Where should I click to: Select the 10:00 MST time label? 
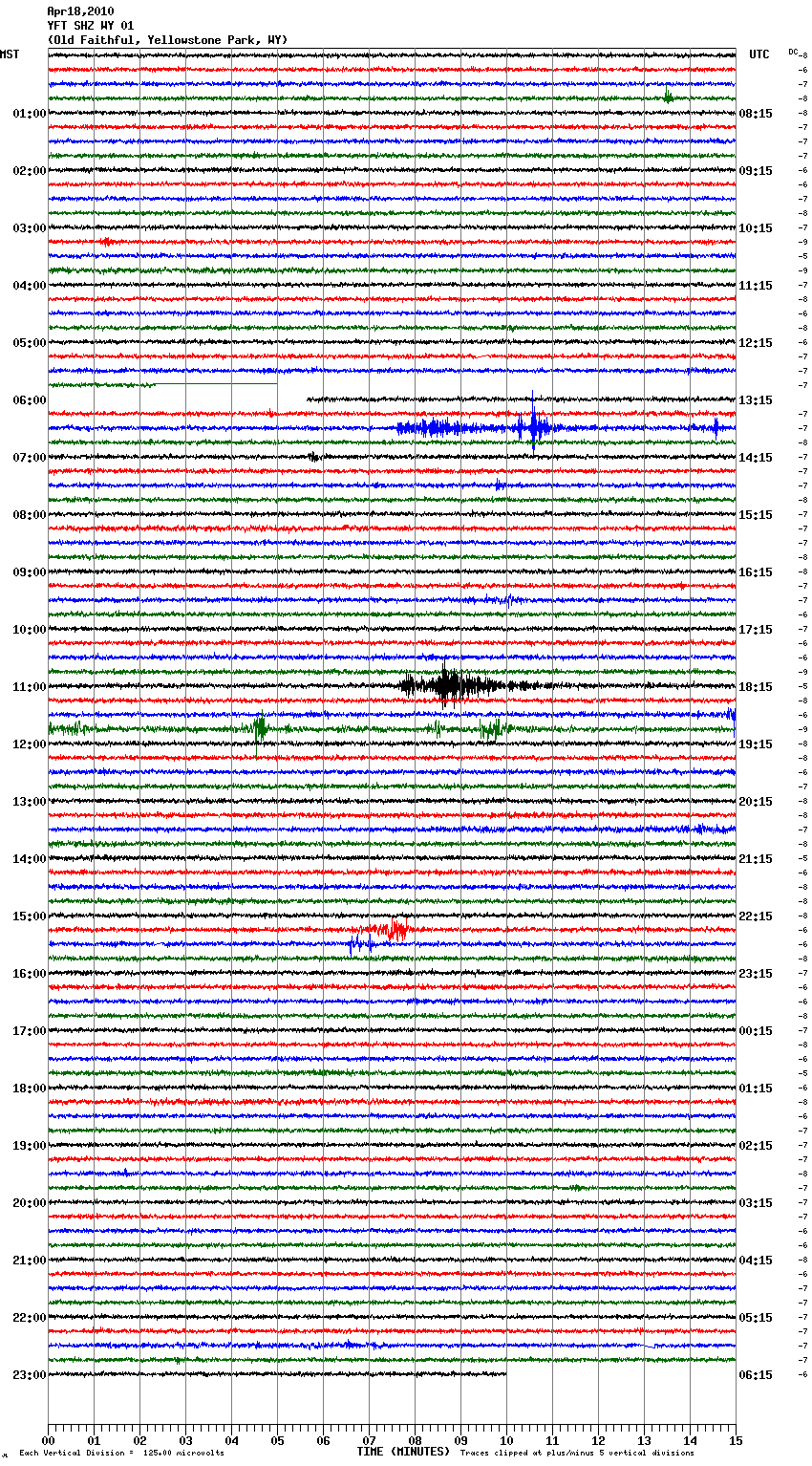click(x=29, y=630)
